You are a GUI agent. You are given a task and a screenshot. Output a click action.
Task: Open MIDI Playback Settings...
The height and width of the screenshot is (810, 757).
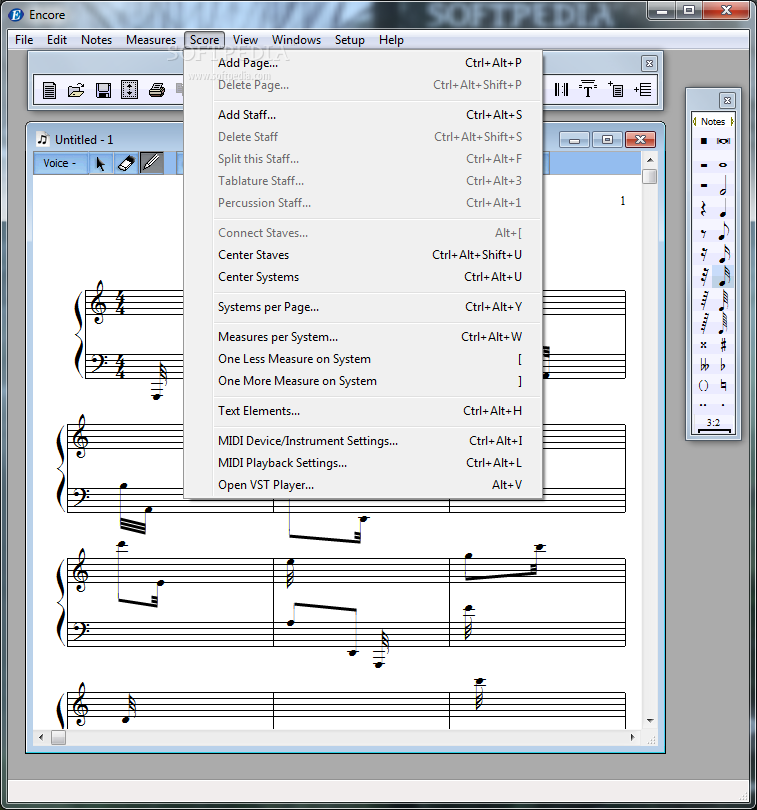363,463
